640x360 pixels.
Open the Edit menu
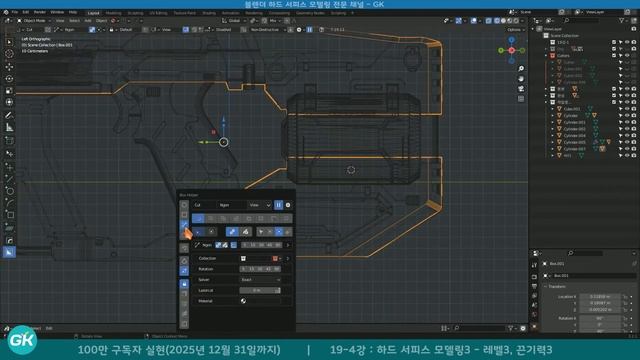click(26, 12)
